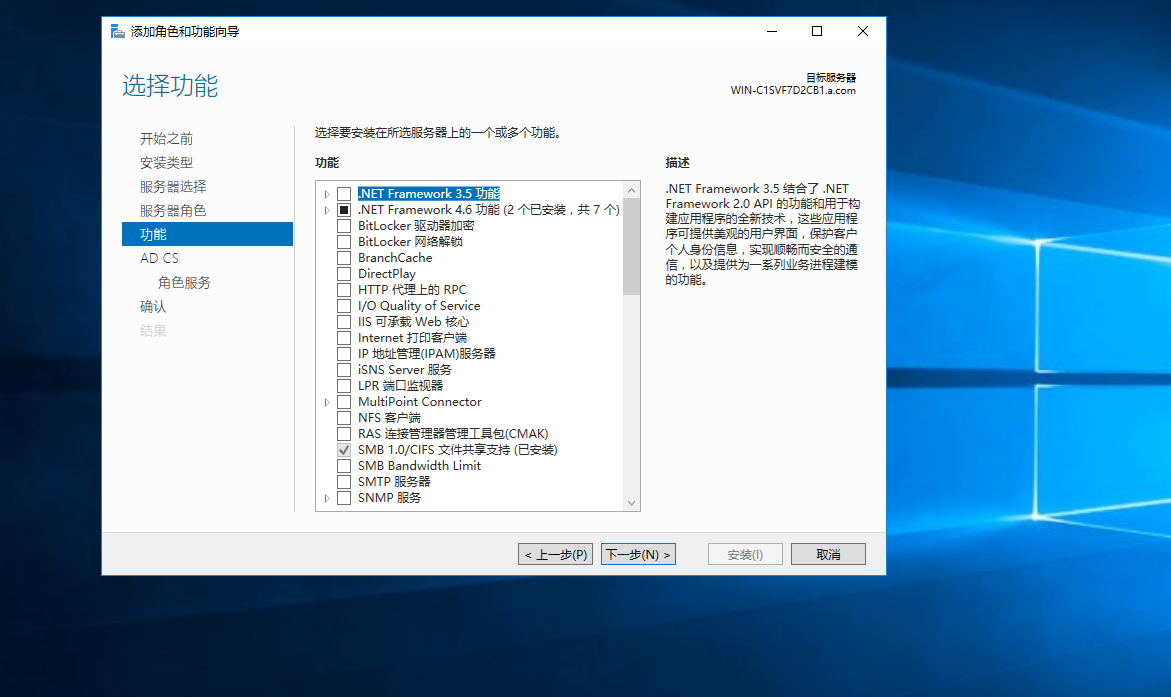
Task: Tick the BranchCache checkbox
Action: pyautogui.click(x=344, y=258)
